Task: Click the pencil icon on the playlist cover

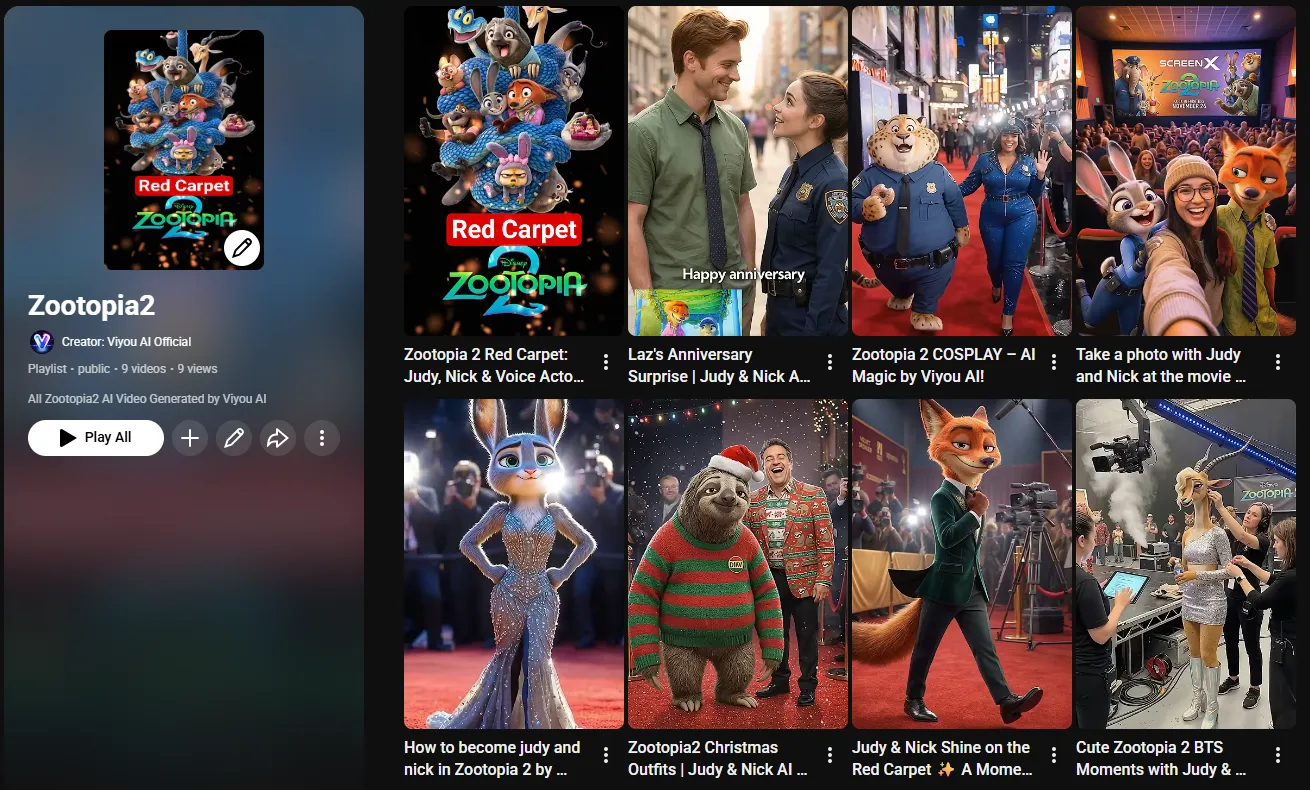Action: (x=242, y=247)
